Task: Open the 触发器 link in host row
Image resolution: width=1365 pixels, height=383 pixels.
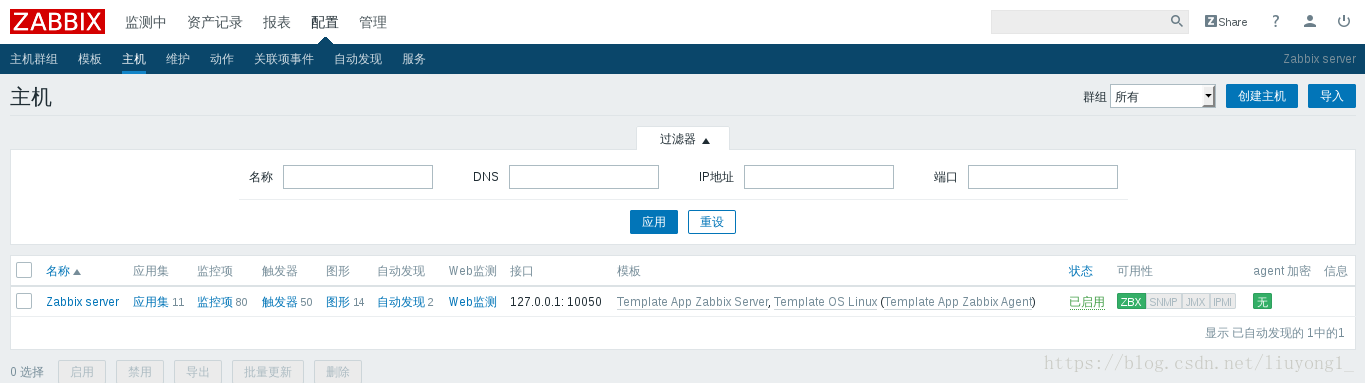Action: (280, 302)
